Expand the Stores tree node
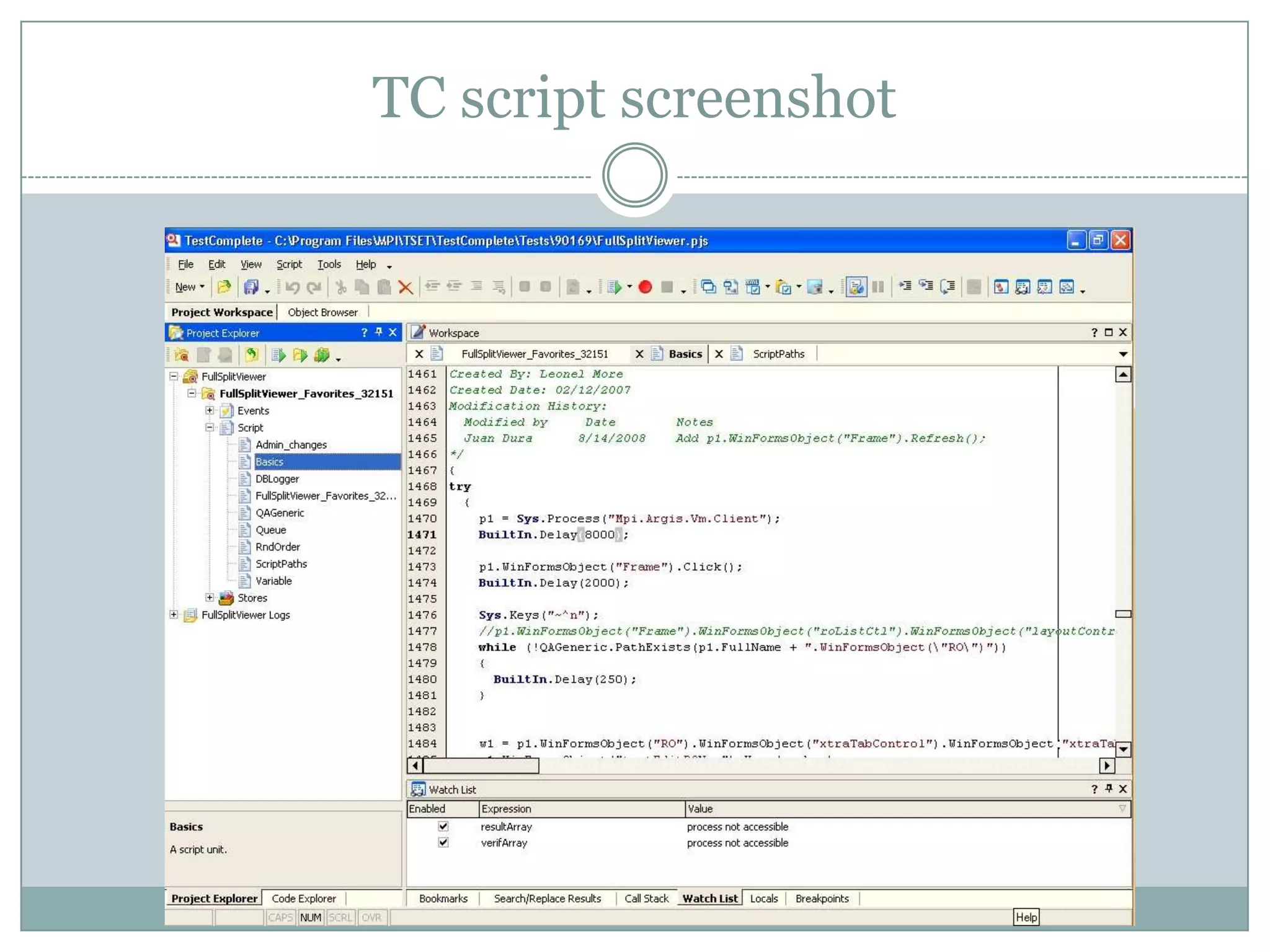Viewport: 1270px width, 952px height. tap(210, 597)
